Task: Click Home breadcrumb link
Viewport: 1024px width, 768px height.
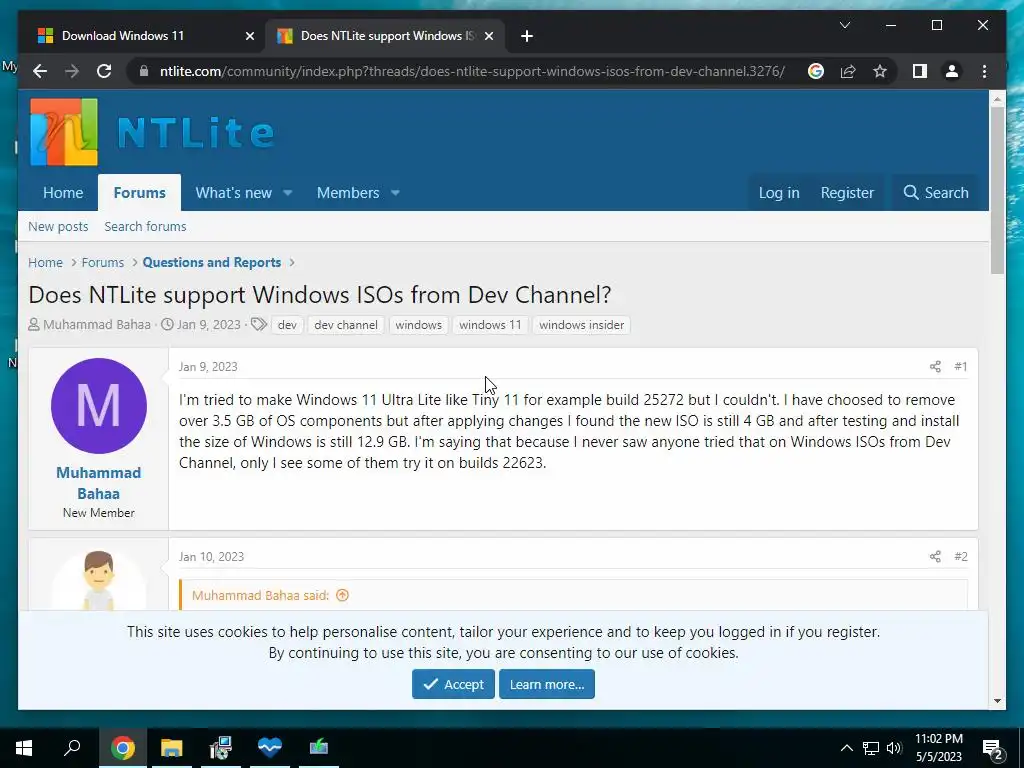Action: 45,263
